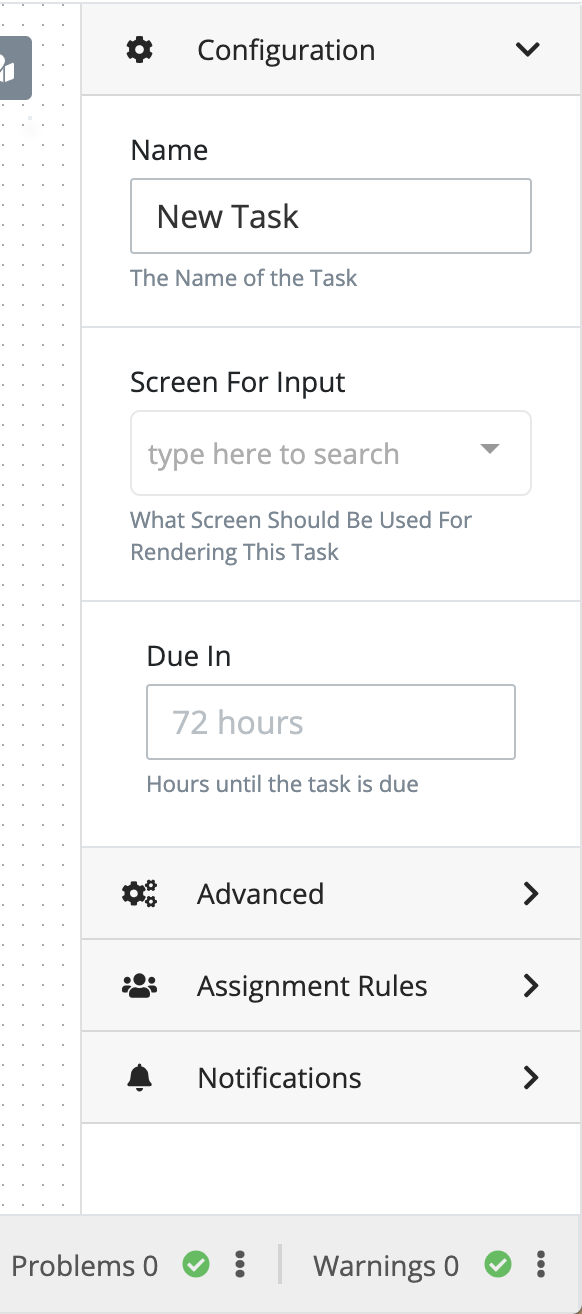This screenshot has width=582, height=1314.
Task: Select the Advanced gears icon
Action: (140, 893)
